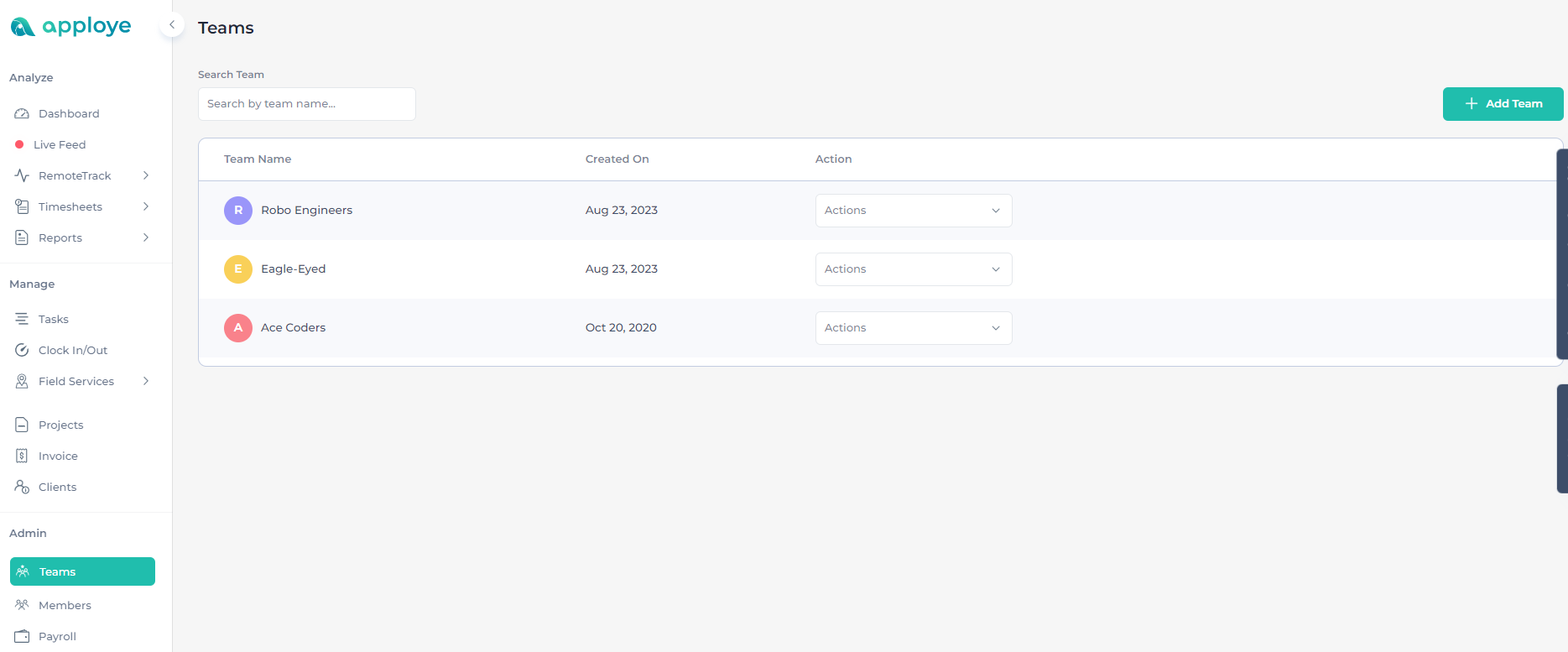Click the Admin section heading
Image resolution: width=1568 pixels, height=652 pixels.
click(28, 534)
